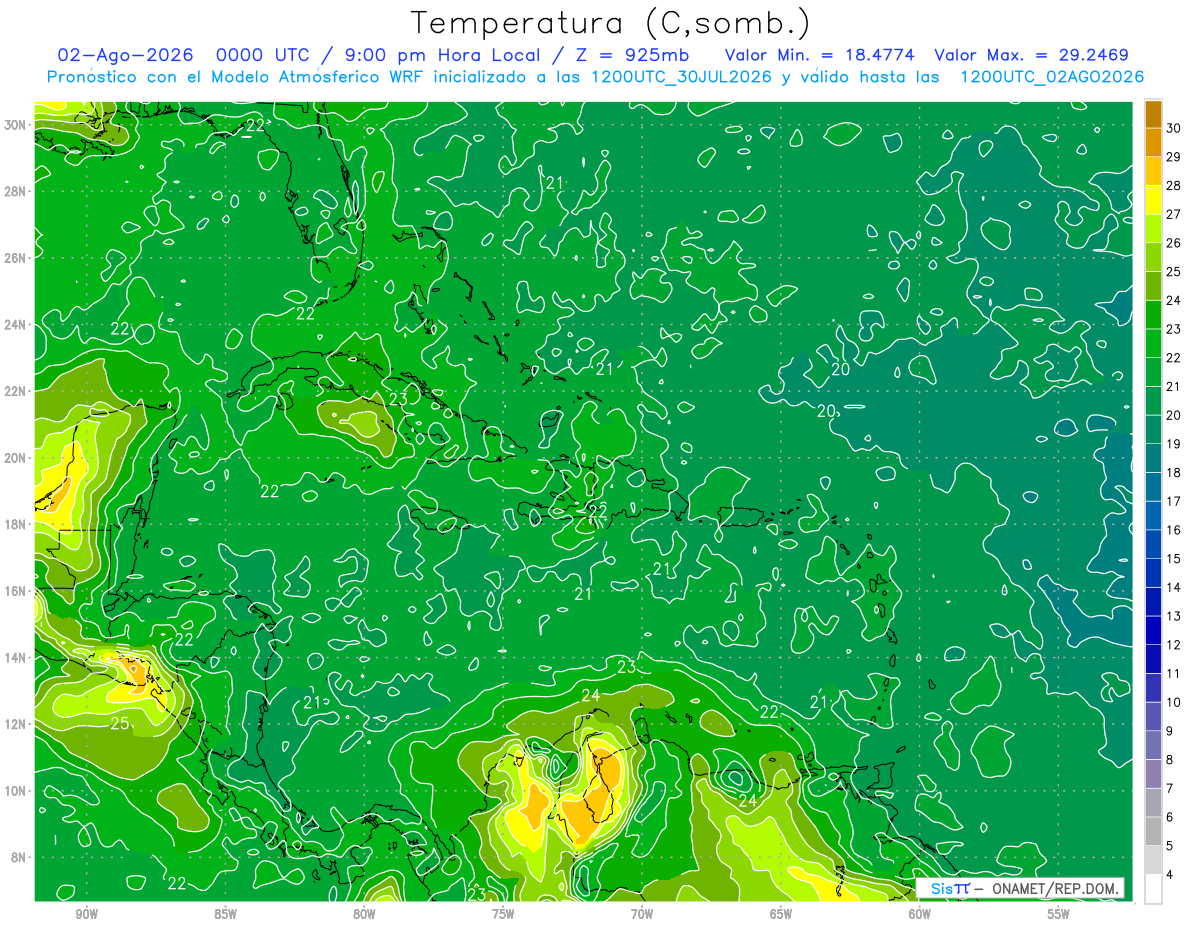Click the dark orange swatch above 30 on the color scale
Image resolution: width=1200 pixels, height=927 pixels.
click(1153, 114)
